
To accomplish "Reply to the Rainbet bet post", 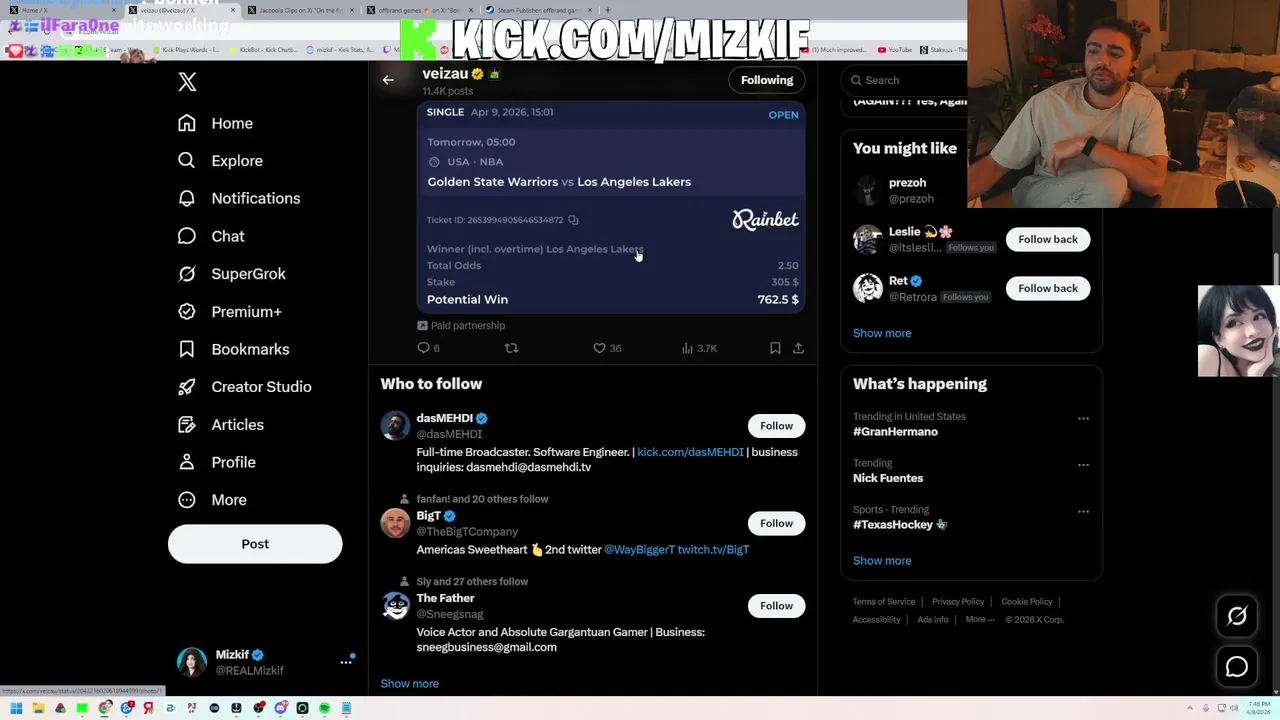I will click(x=428, y=348).
